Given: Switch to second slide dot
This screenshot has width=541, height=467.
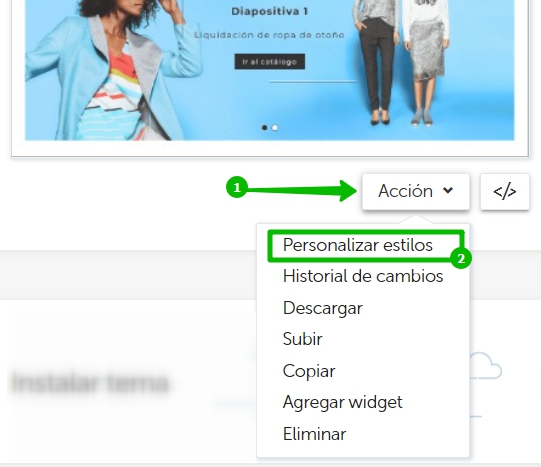Looking at the screenshot, I should (275, 128).
